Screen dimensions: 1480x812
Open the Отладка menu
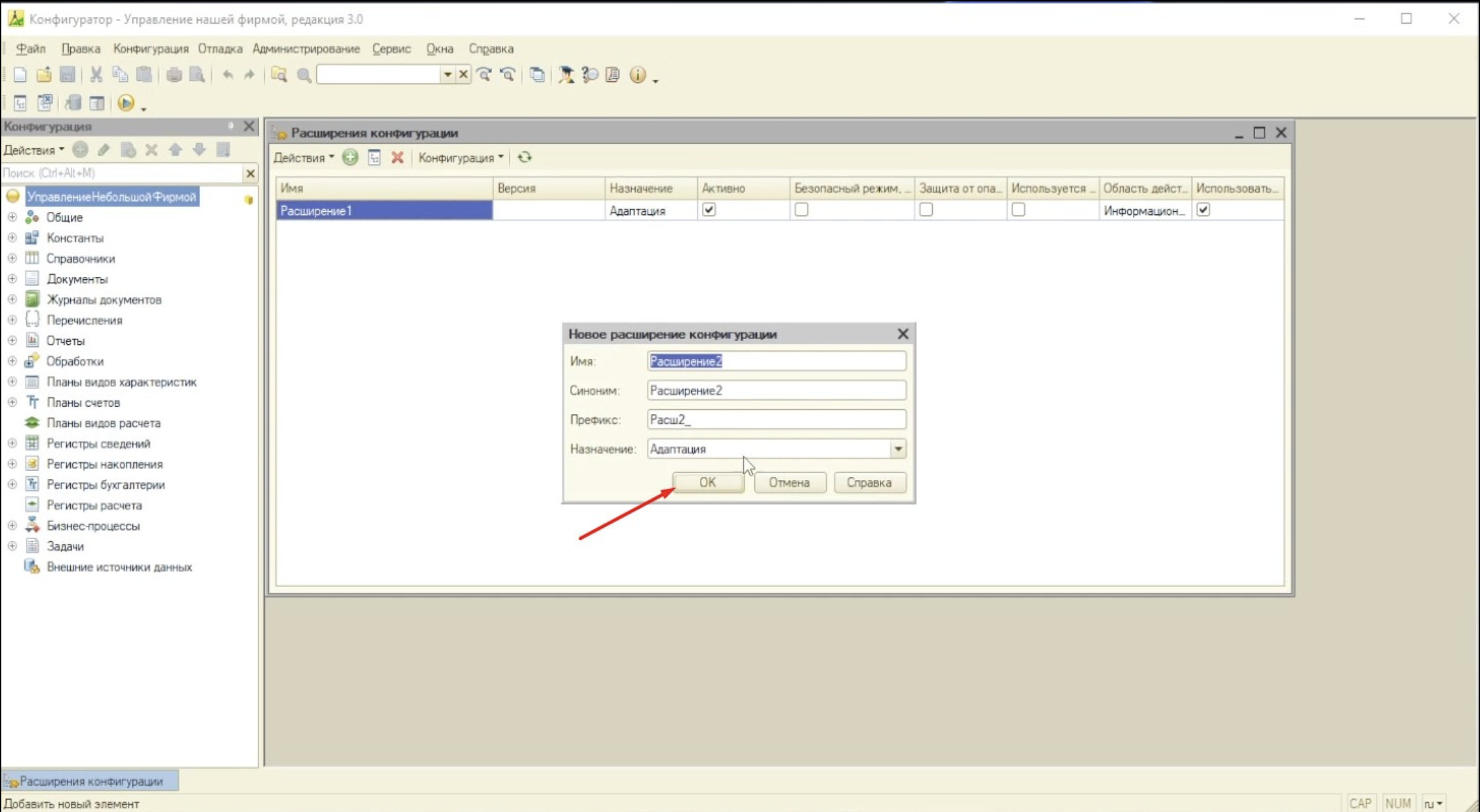(220, 49)
